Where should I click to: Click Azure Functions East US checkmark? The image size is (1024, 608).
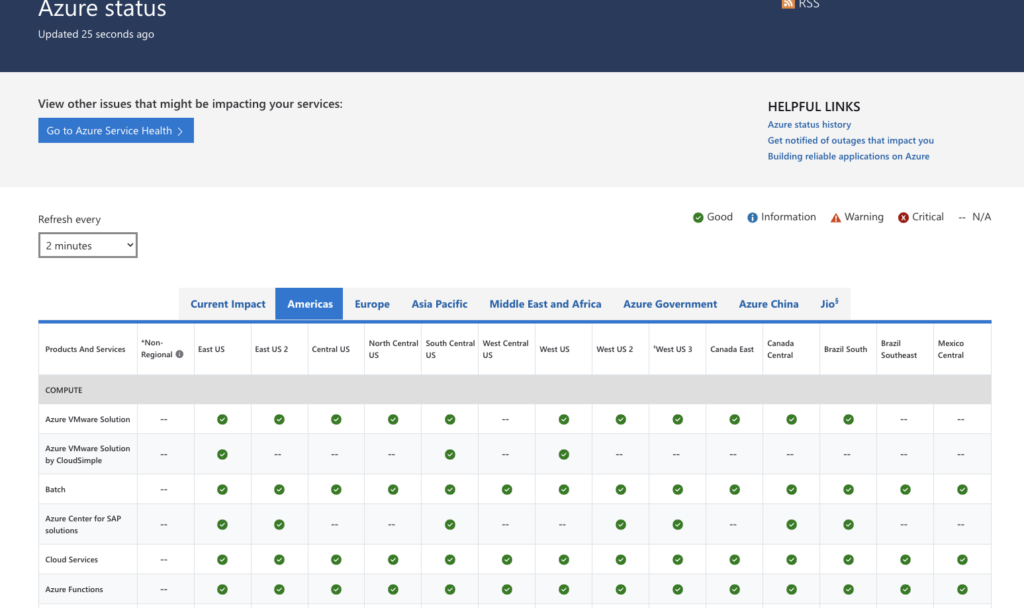[x=222, y=589]
